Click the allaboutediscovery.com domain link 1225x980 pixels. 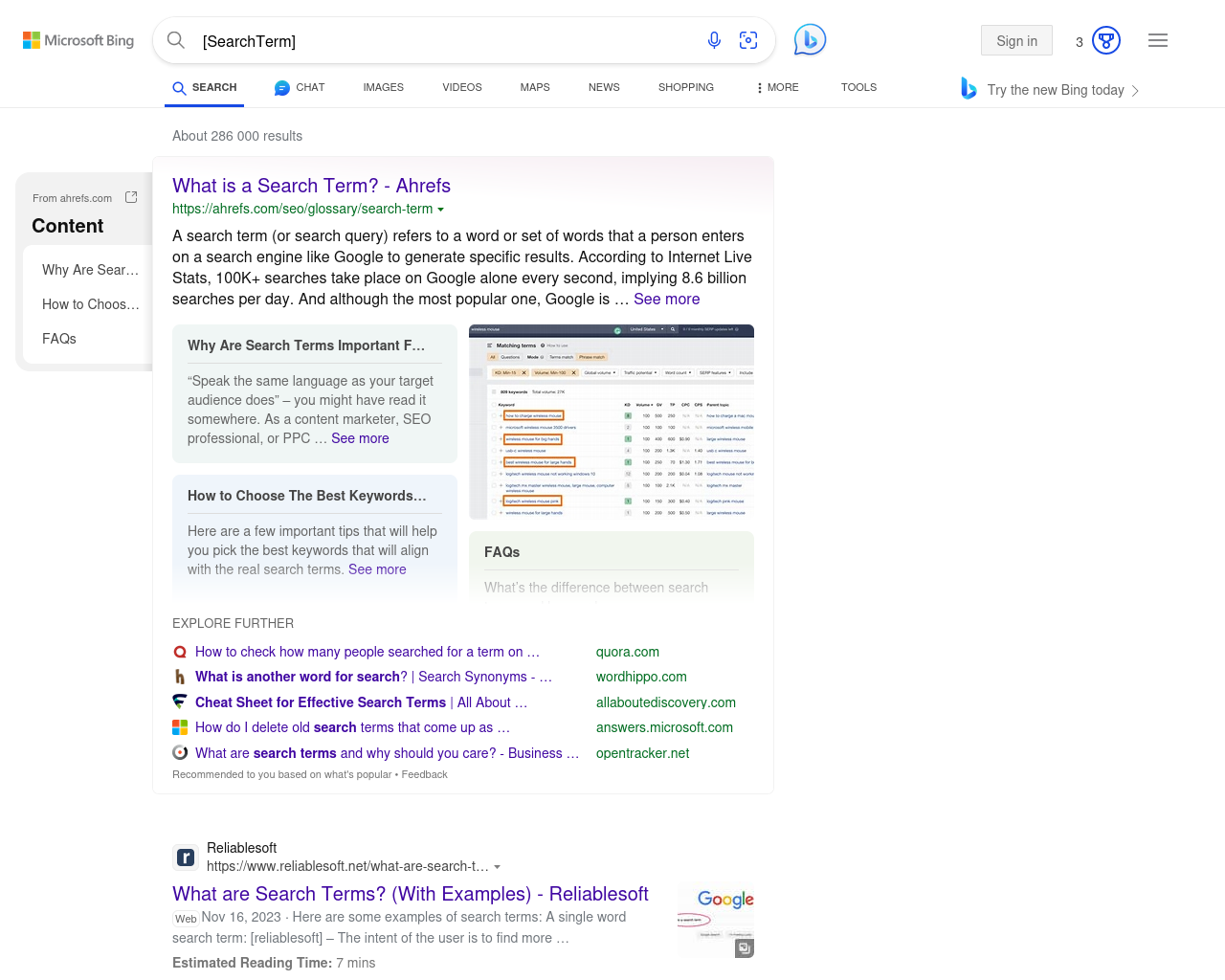[666, 702]
